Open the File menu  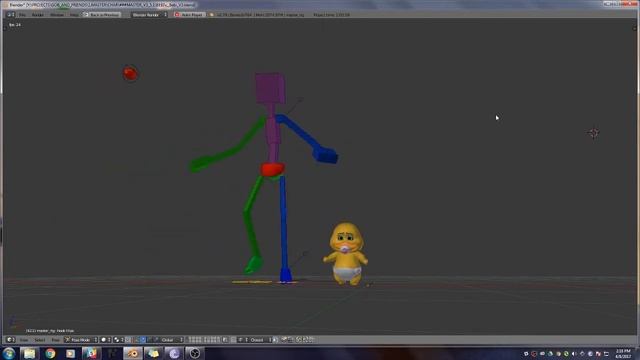22,15
